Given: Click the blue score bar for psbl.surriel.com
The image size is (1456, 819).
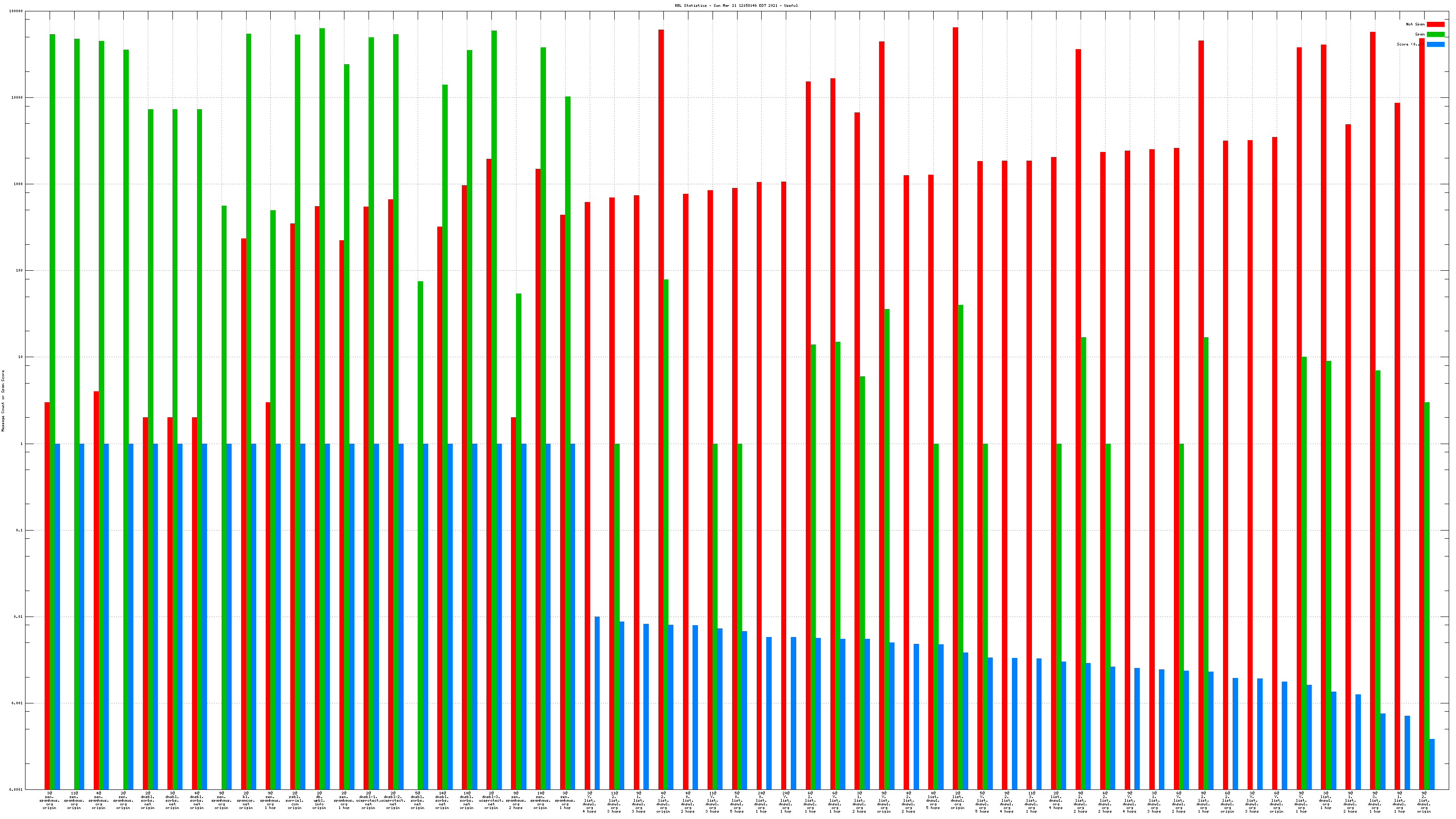Looking at the screenshot, I should point(303,616).
